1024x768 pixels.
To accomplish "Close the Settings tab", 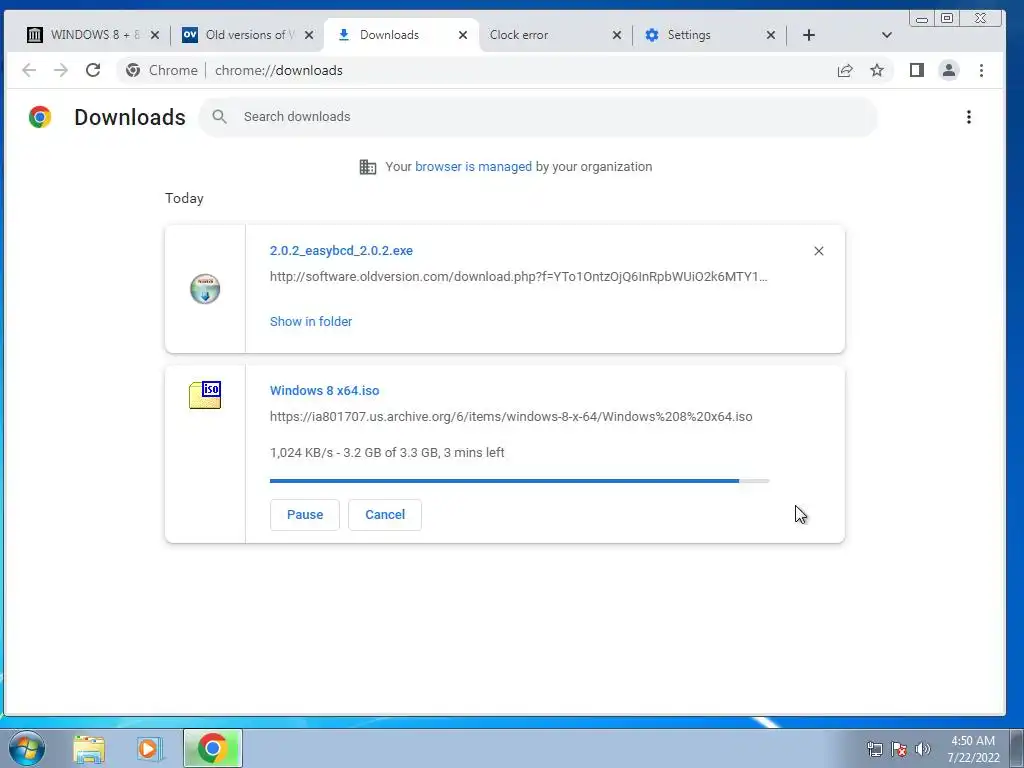I will (x=771, y=35).
